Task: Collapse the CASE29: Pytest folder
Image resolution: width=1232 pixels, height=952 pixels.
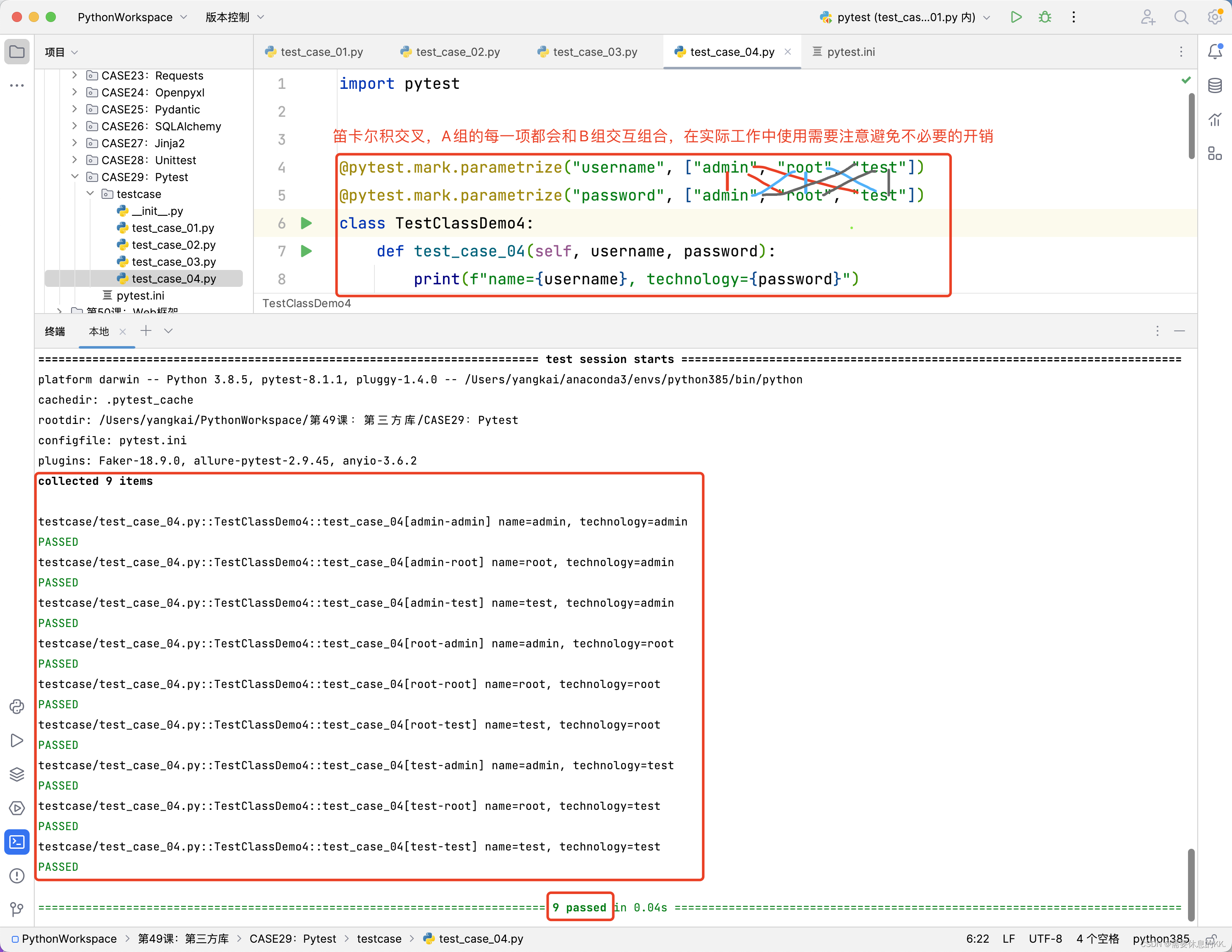Action: (74, 176)
